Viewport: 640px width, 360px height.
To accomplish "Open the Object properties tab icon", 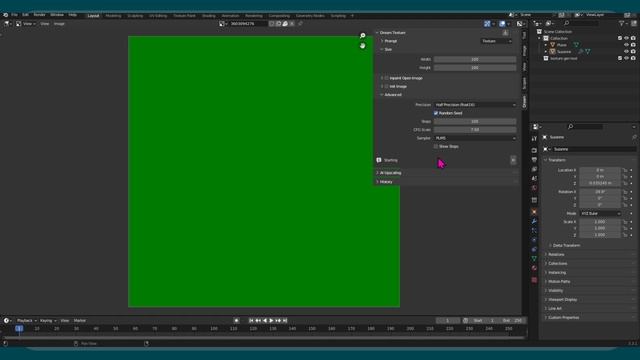I will [534, 212].
